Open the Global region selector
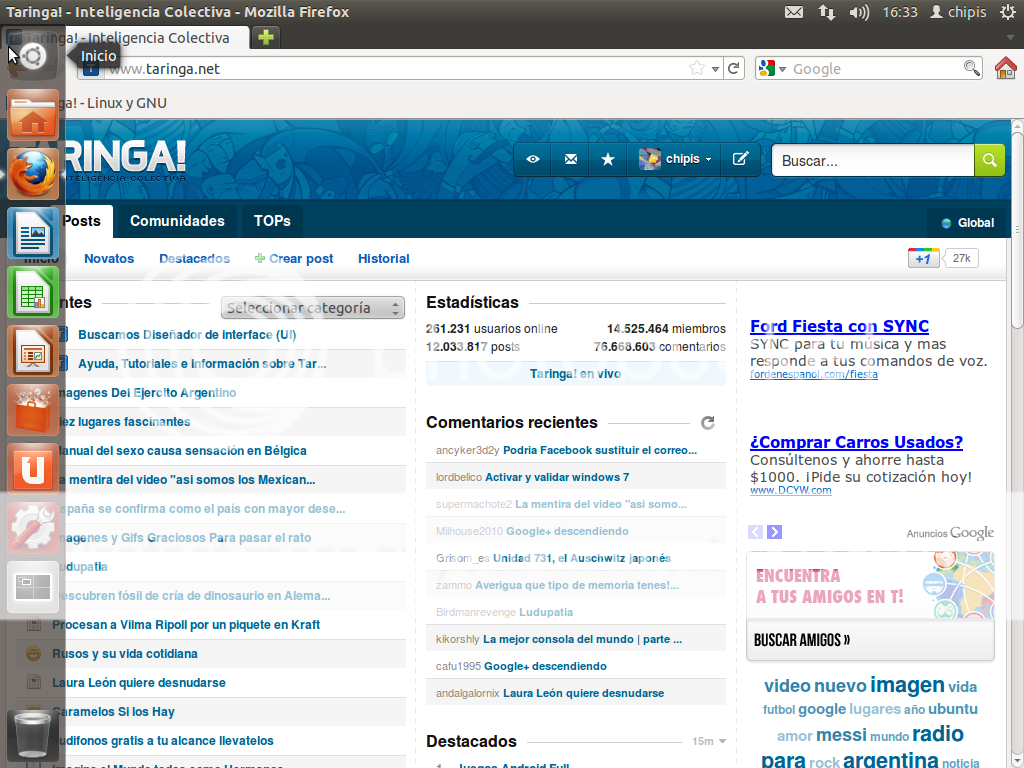This screenshot has height=768, width=1024. [968, 223]
